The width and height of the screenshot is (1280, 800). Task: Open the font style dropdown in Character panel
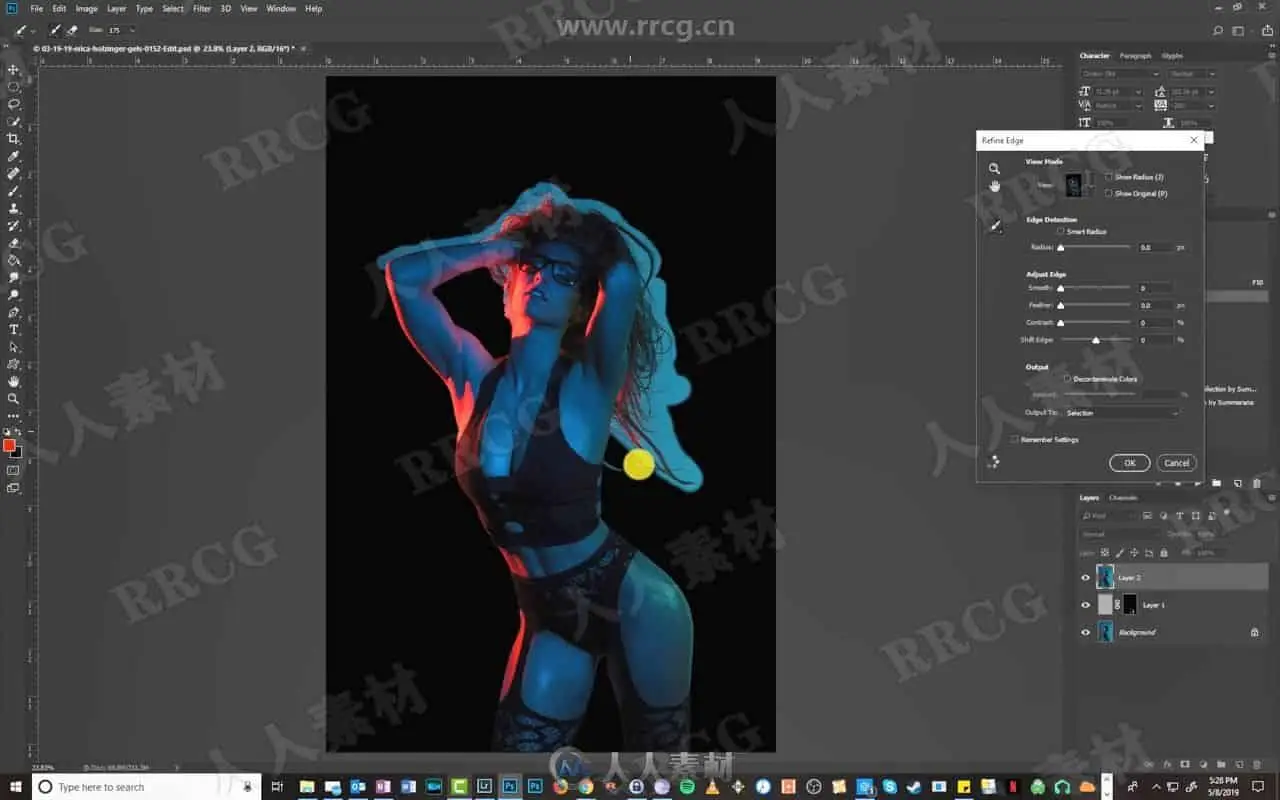click(x=1191, y=74)
